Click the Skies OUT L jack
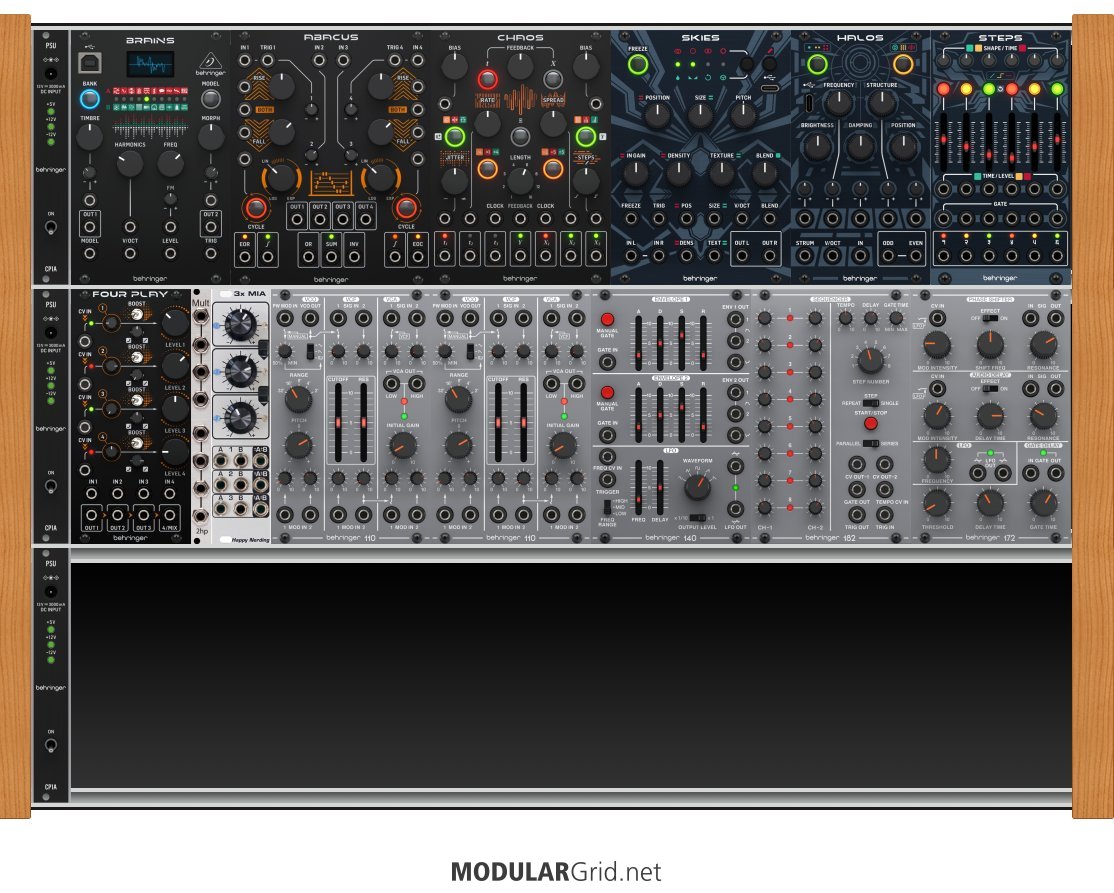Image resolution: width=1114 pixels, height=893 pixels. click(742, 256)
